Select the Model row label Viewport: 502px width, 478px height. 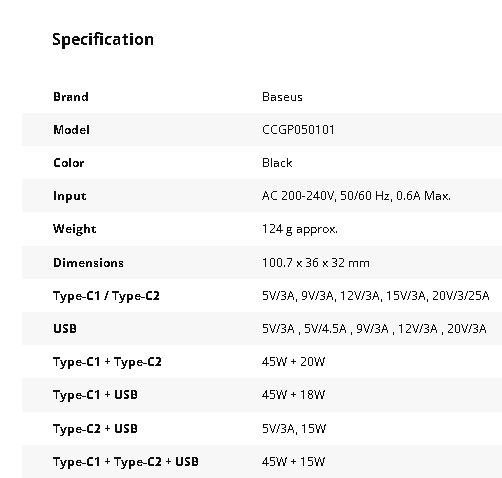click(71, 130)
